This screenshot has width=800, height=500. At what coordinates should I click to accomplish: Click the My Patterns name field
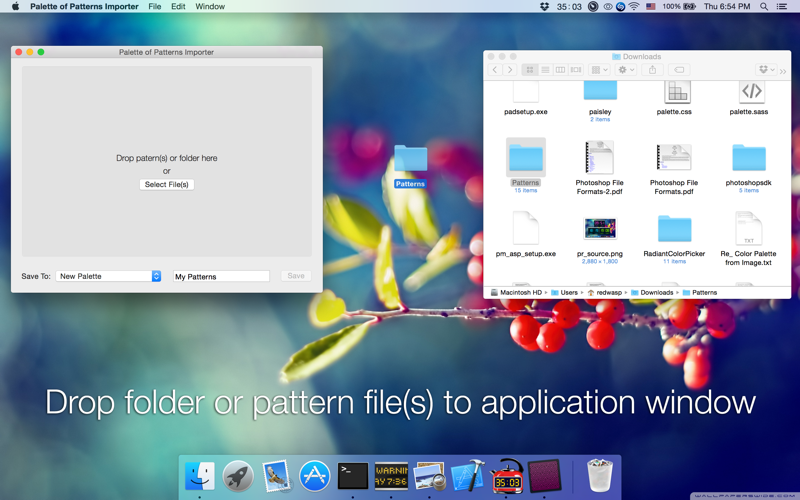[x=221, y=276]
